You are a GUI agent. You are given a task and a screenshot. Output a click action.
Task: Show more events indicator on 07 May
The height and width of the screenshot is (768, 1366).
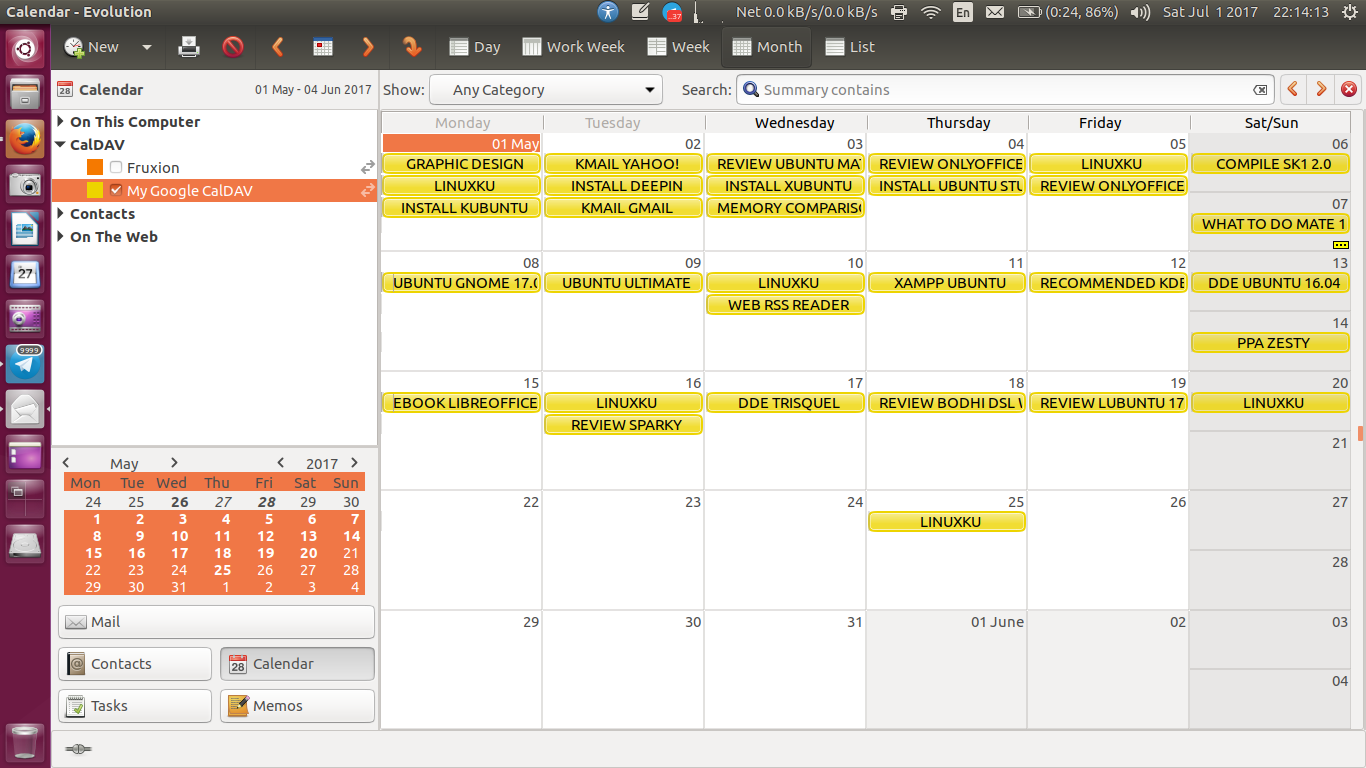pyautogui.click(x=1341, y=244)
